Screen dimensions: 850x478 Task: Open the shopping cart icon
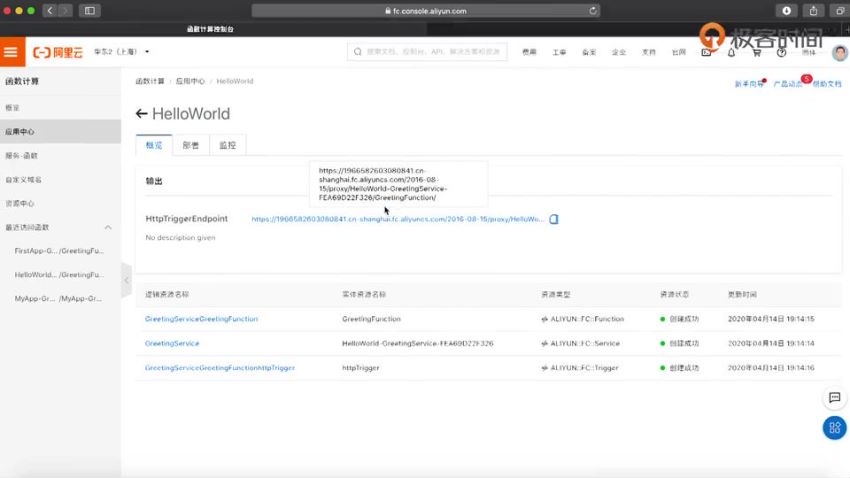[x=756, y=53]
